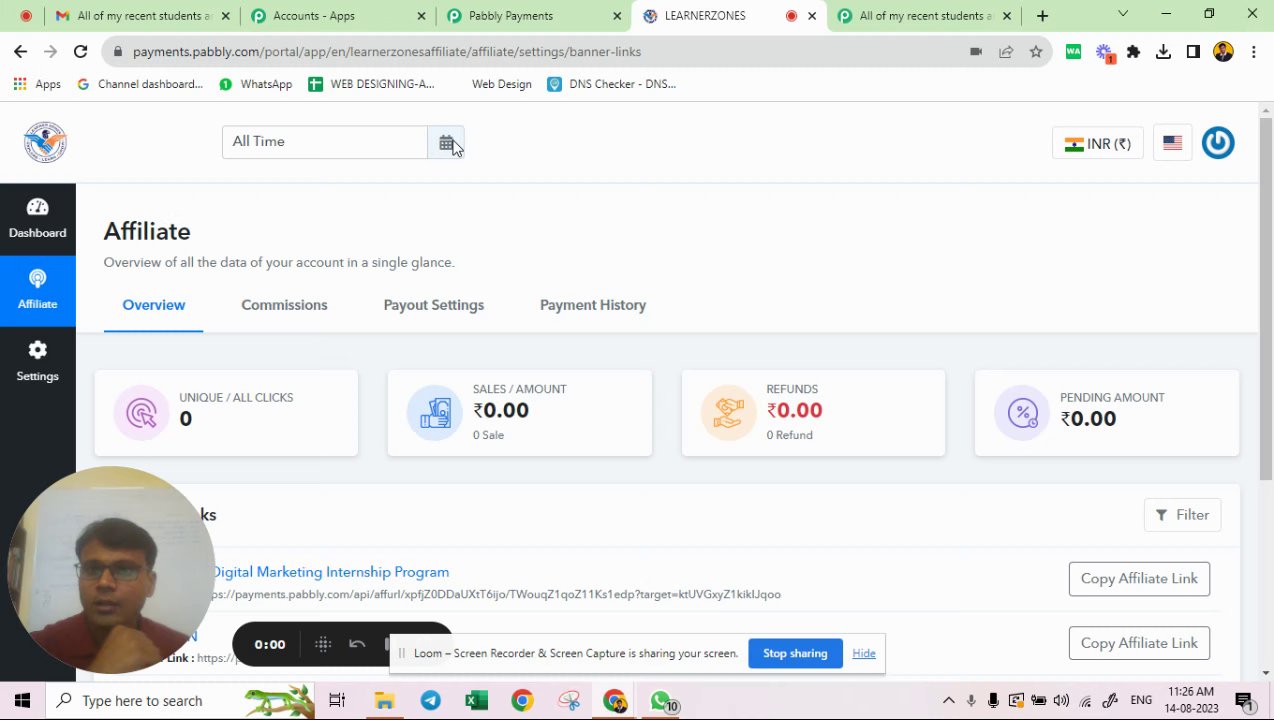Open Apps bookmarks shortcut
Screen dimensions: 1274x720
[x=37, y=84]
